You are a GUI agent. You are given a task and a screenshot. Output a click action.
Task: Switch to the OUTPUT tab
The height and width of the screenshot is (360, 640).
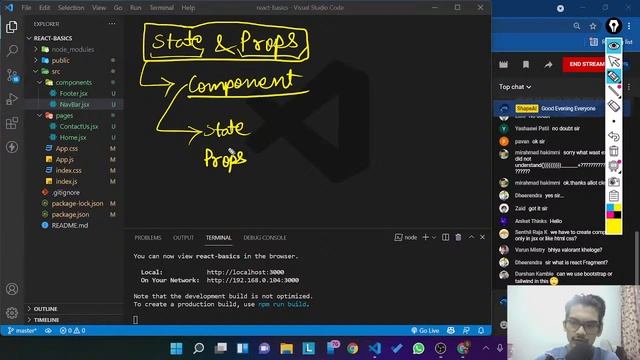(183, 238)
